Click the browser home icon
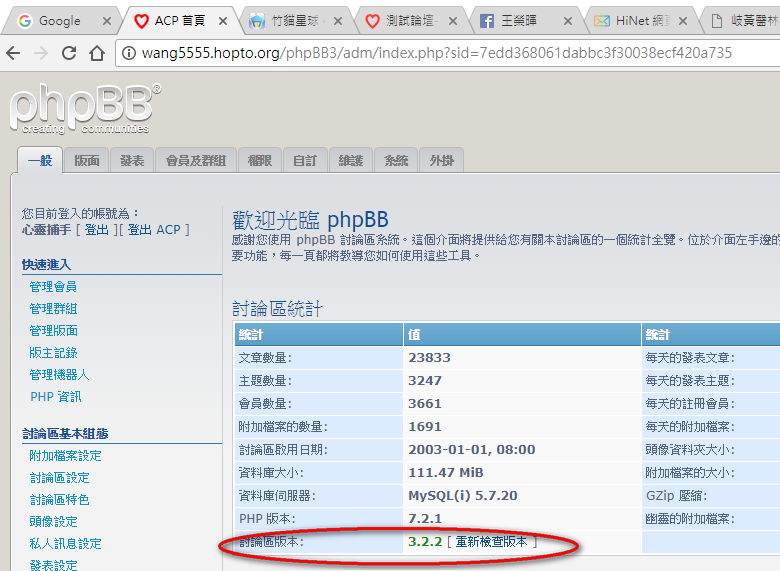 97,53
